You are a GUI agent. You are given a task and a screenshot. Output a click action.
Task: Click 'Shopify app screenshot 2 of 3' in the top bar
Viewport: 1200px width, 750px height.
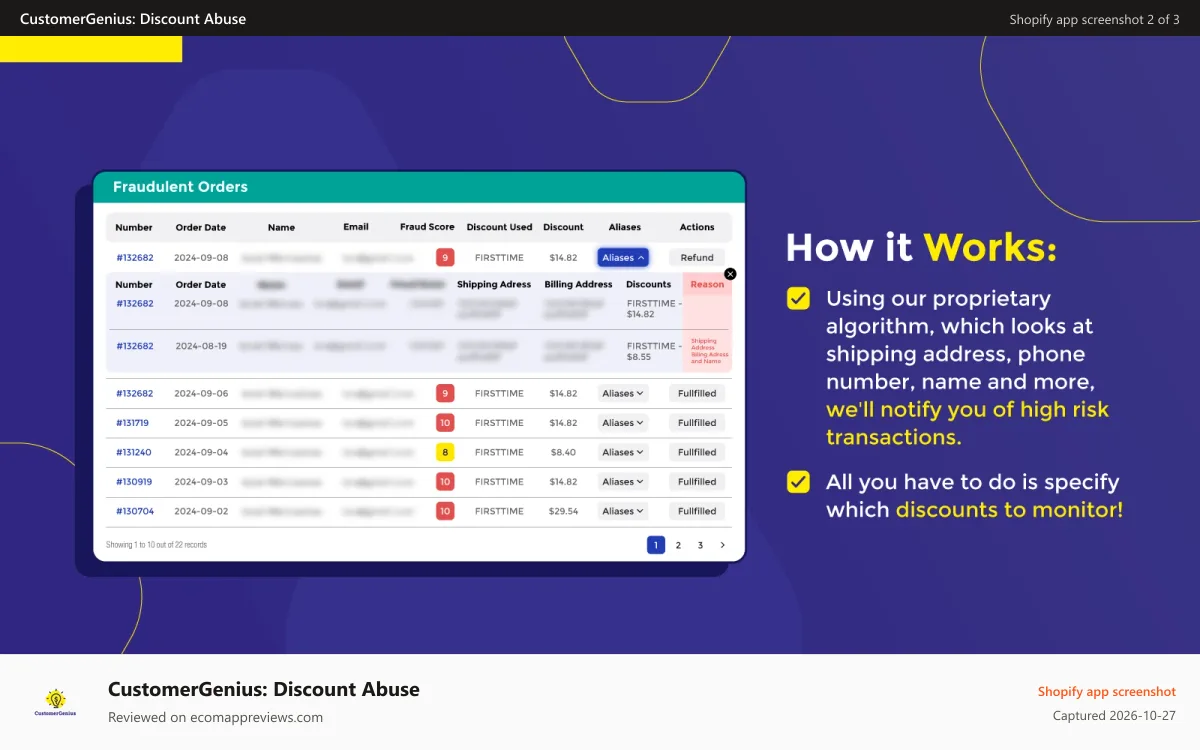[1094, 19]
